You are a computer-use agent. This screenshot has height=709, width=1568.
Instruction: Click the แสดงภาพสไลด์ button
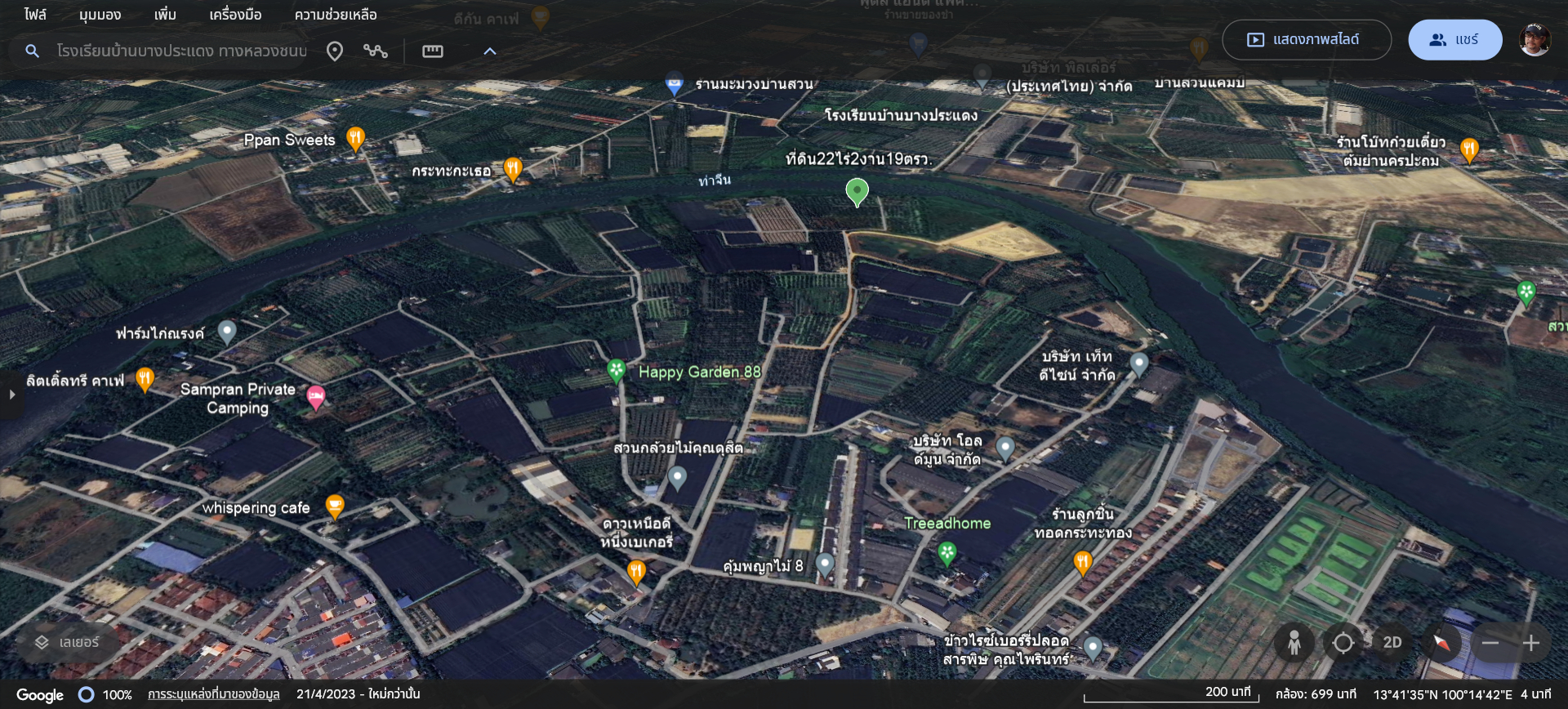(1306, 40)
